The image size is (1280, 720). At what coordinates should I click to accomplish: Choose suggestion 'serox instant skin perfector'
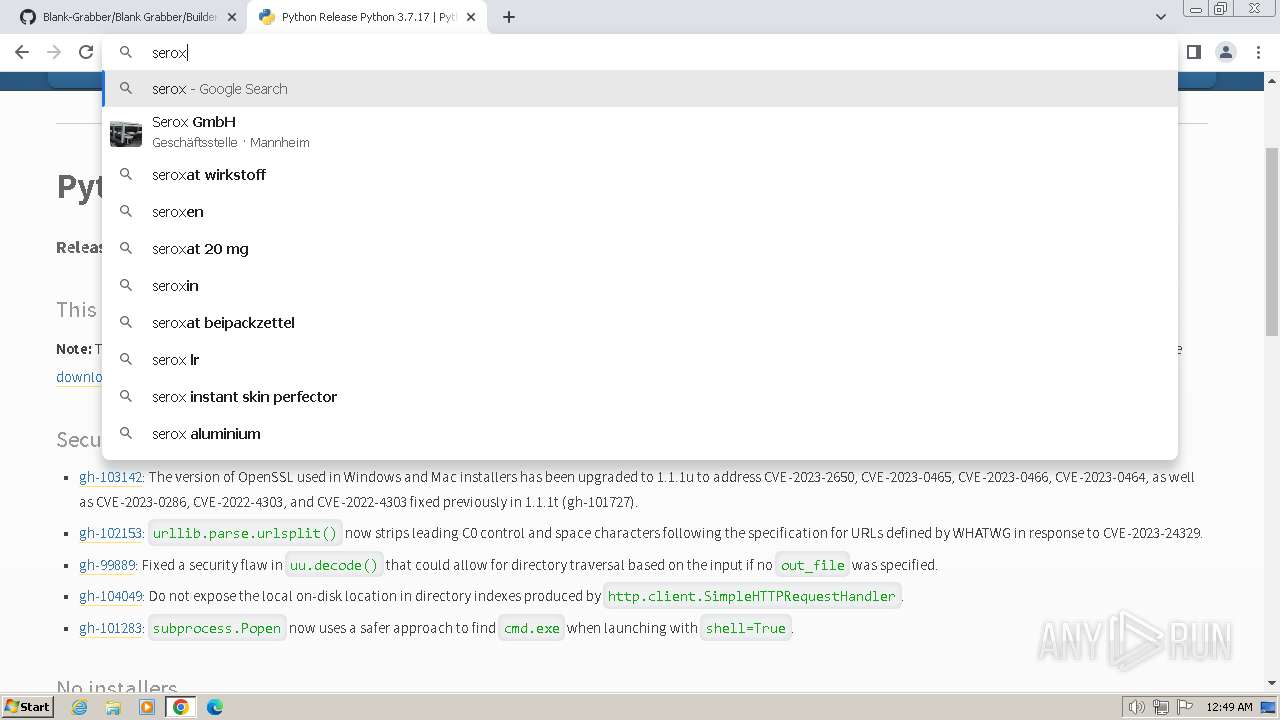[x=640, y=397]
